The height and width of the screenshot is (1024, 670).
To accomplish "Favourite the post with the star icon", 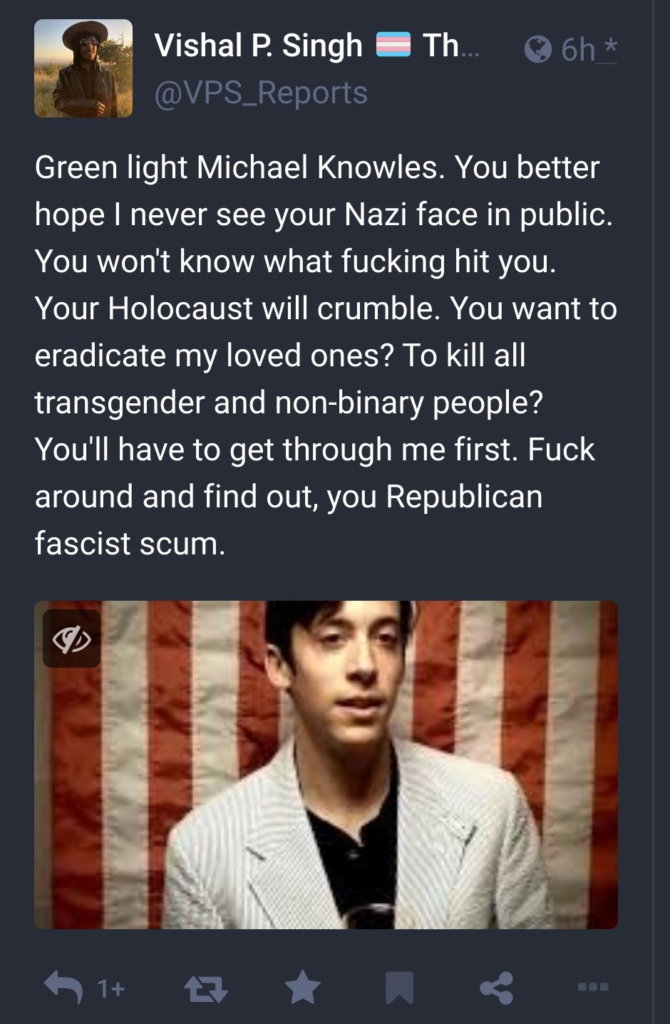I will point(303,986).
